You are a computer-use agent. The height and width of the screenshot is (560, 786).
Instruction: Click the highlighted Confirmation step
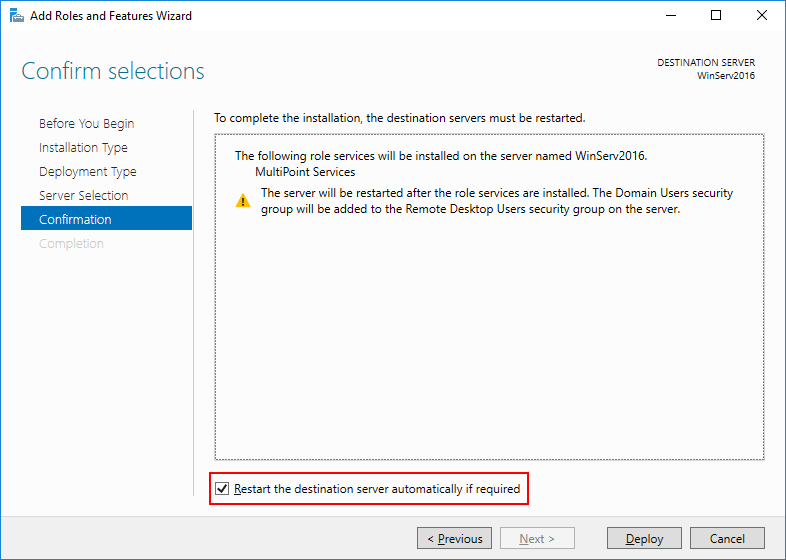coord(75,220)
